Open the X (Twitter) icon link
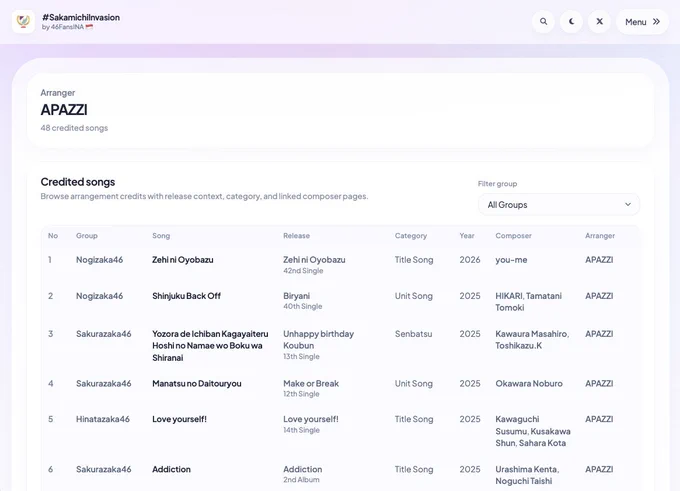Screen dimensions: 680x491 [x=599, y=21]
